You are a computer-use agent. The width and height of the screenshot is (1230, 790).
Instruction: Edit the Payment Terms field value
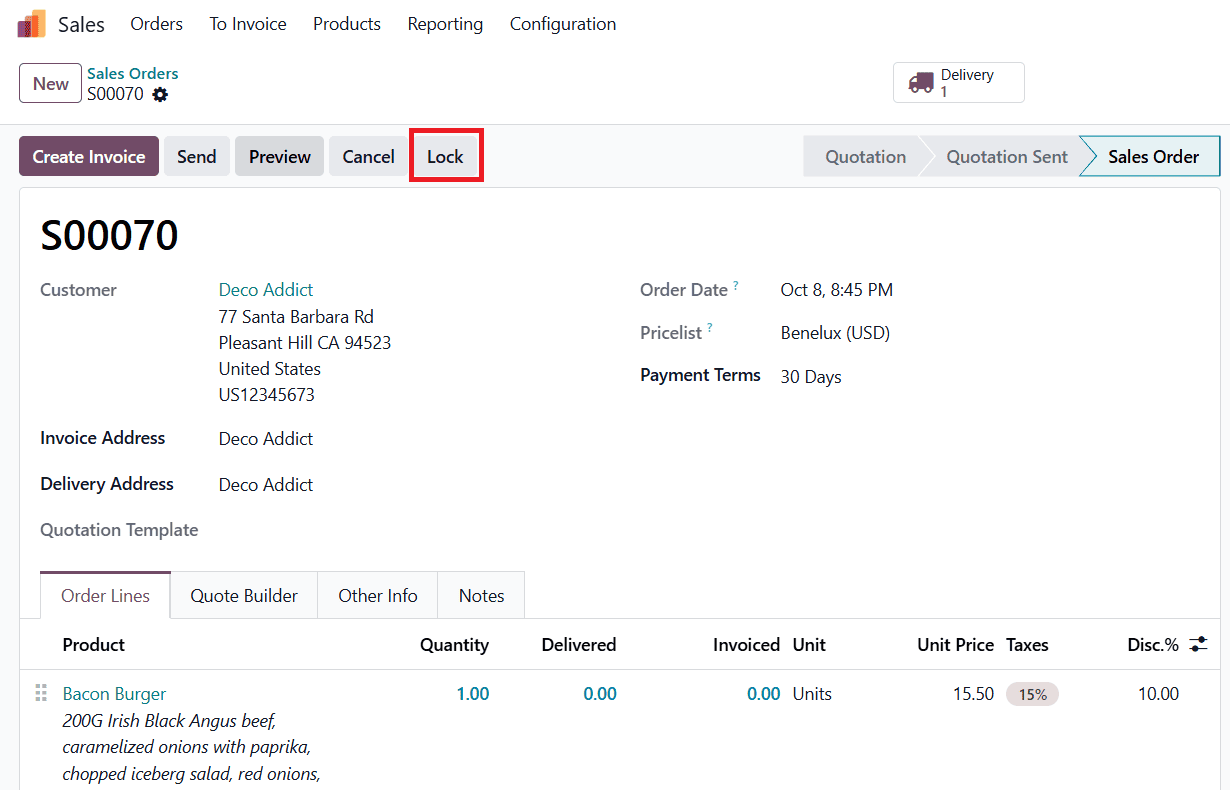coord(811,377)
